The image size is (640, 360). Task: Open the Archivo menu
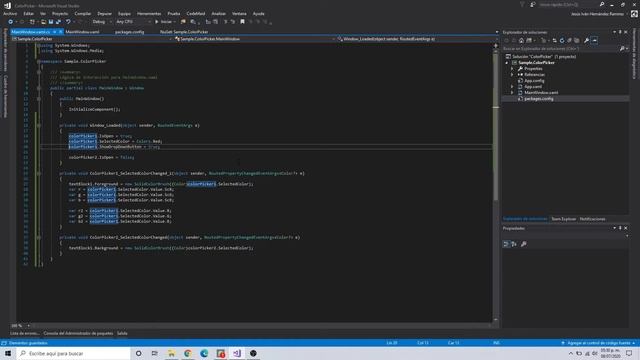(x=10, y=13)
